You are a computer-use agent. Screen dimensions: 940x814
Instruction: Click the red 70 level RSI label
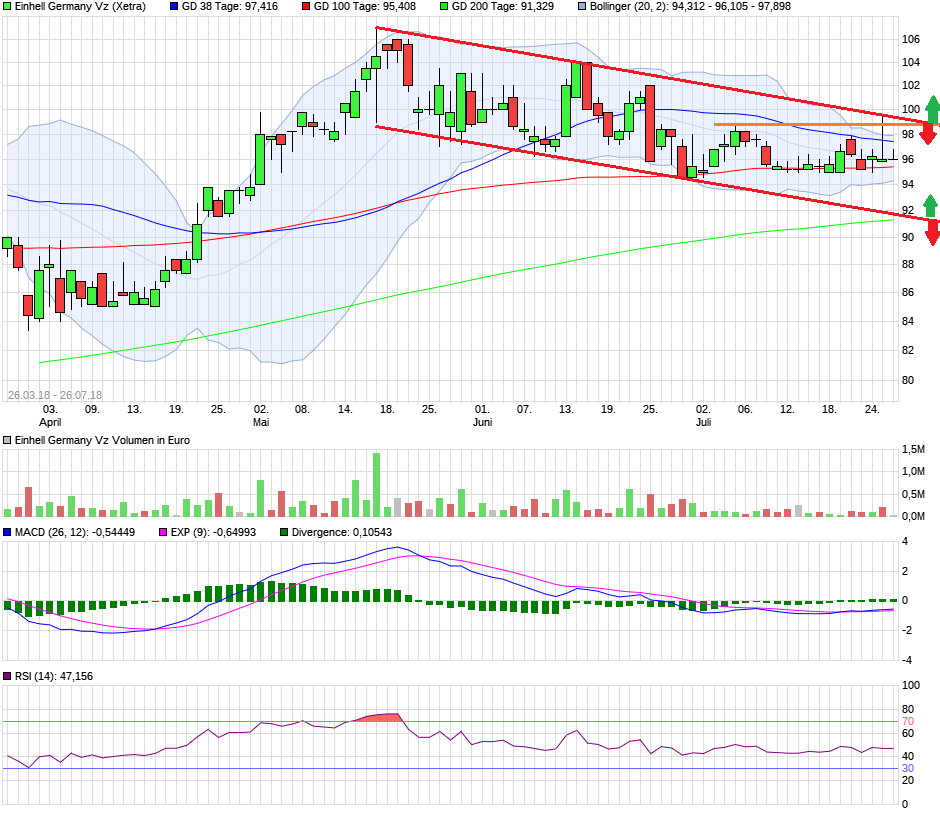coord(908,721)
